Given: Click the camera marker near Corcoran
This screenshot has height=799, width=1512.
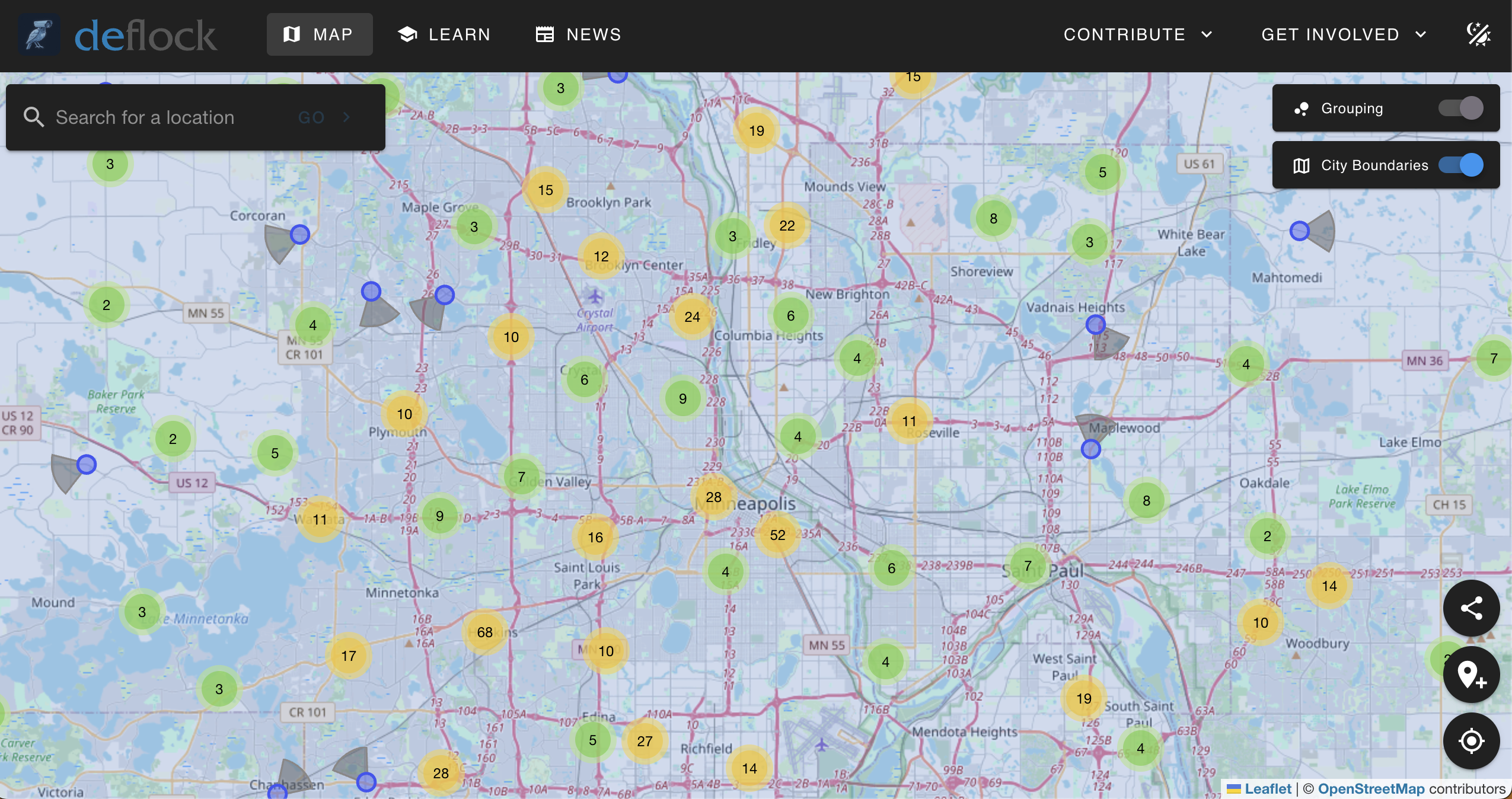Looking at the screenshot, I should tap(300, 235).
